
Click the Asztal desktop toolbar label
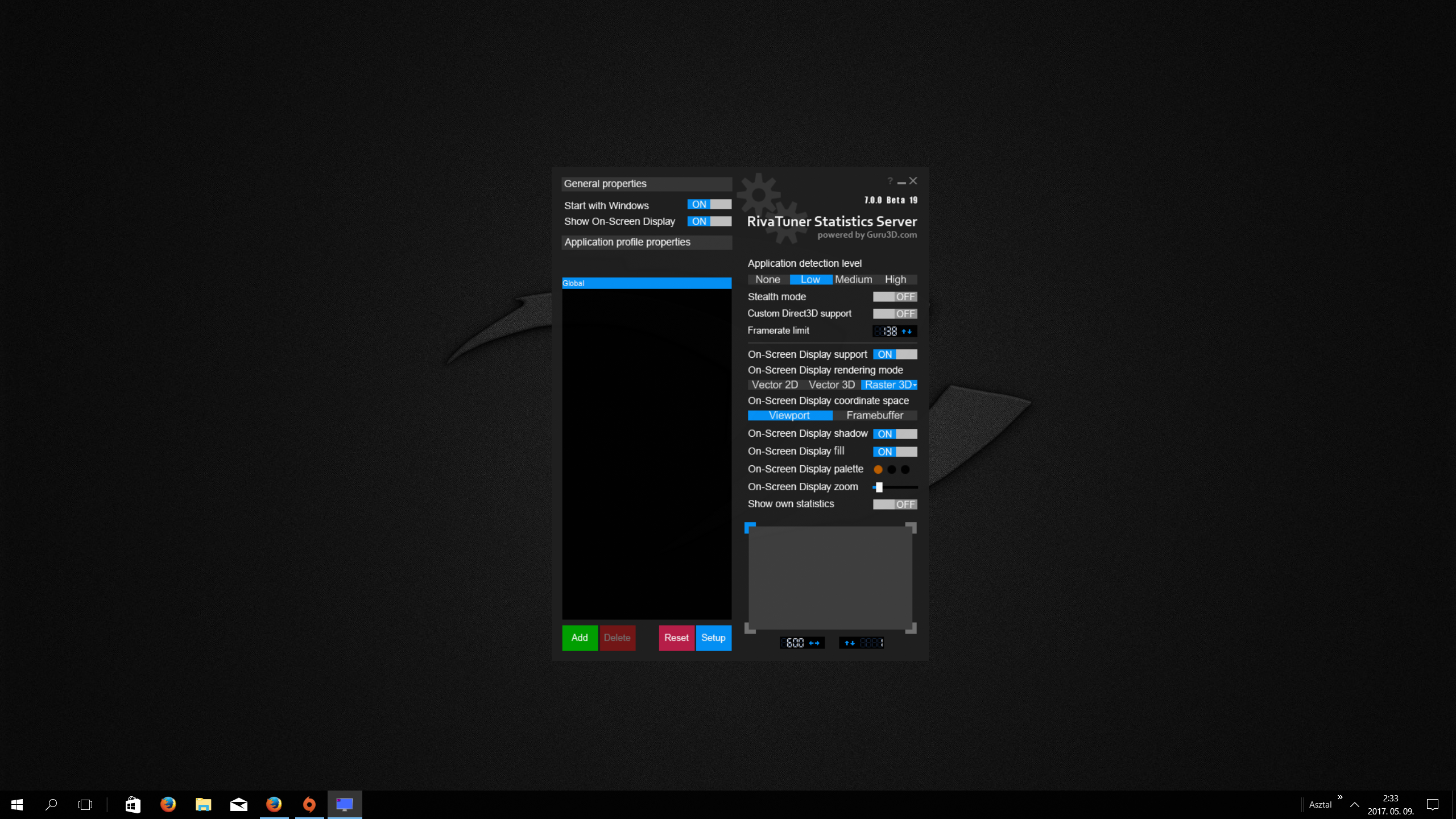click(x=1320, y=805)
